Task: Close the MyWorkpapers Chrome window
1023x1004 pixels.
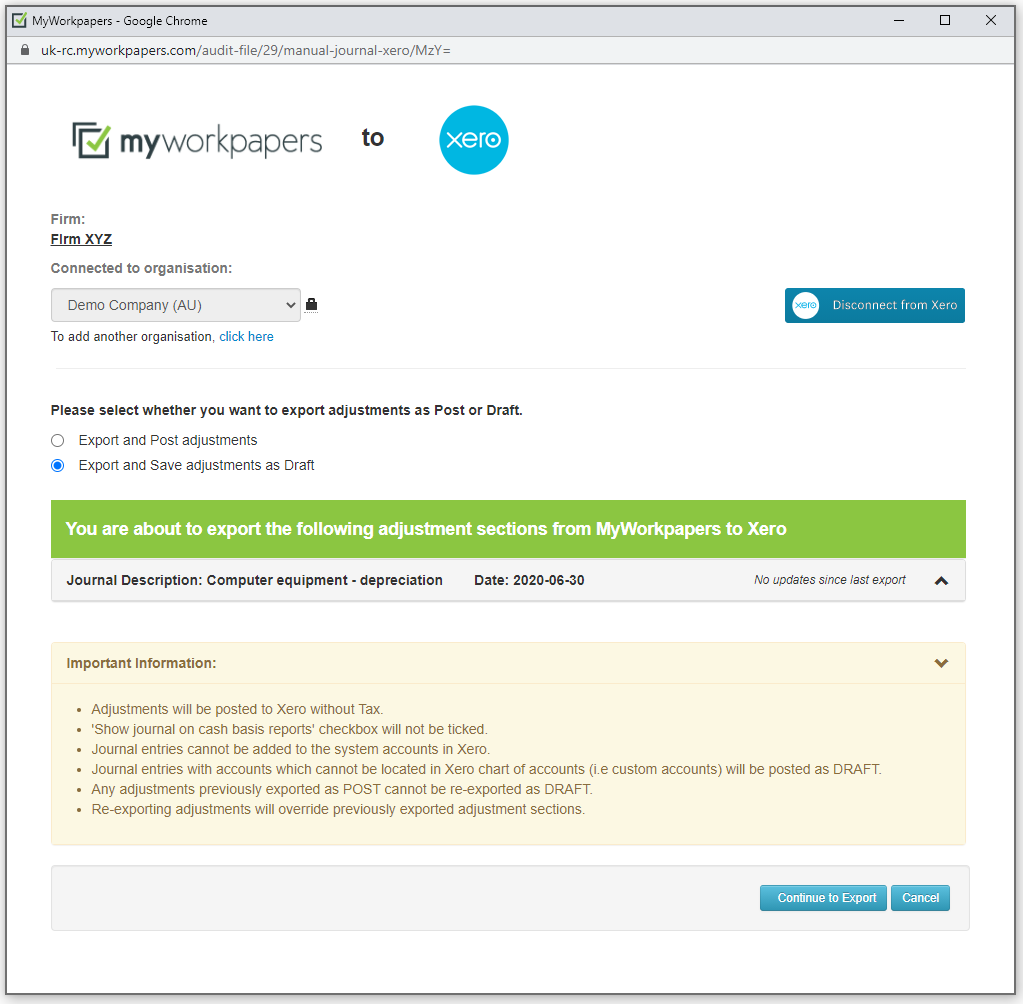Action: (990, 20)
